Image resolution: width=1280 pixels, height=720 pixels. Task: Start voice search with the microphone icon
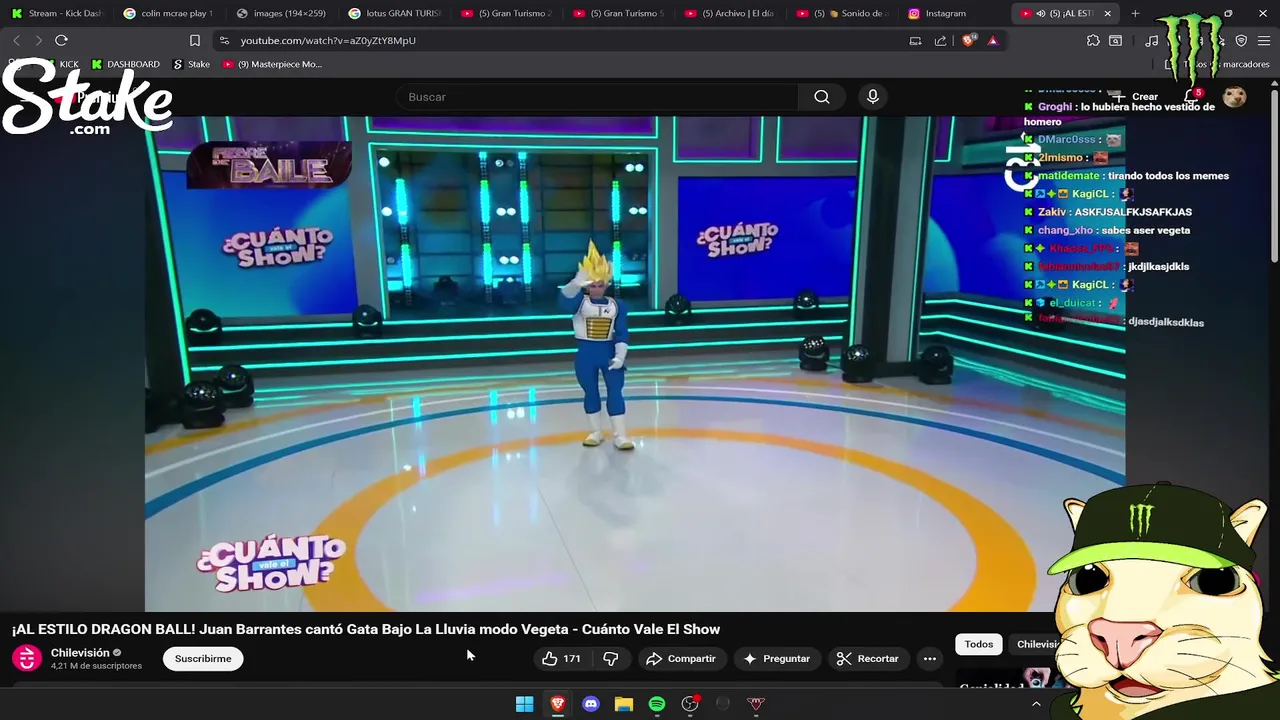873,97
